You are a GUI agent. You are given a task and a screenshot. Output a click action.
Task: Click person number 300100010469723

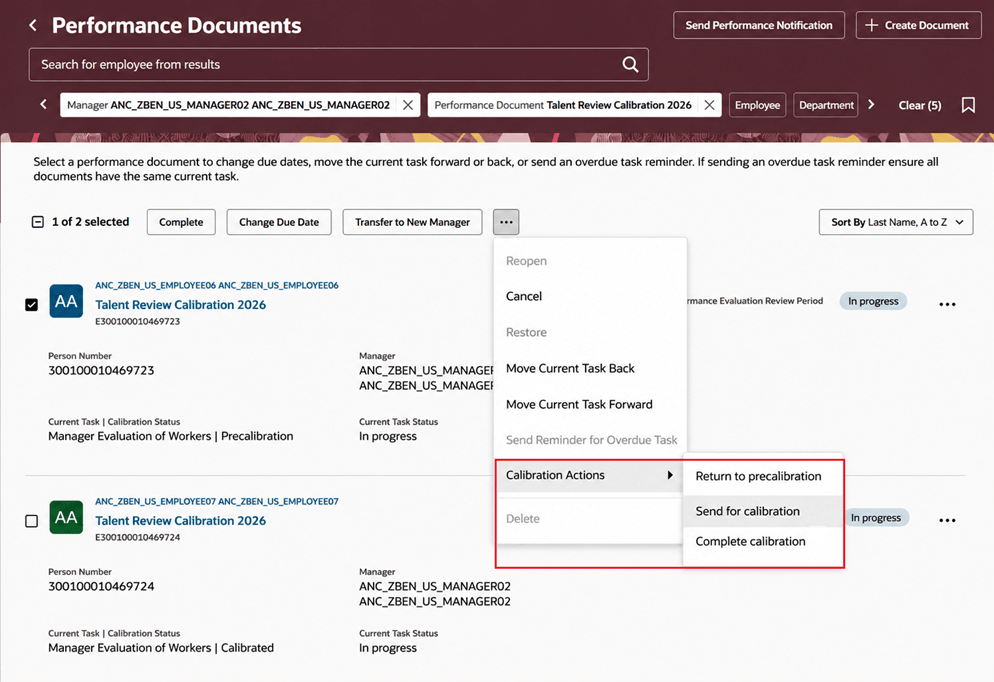point(101,370)
